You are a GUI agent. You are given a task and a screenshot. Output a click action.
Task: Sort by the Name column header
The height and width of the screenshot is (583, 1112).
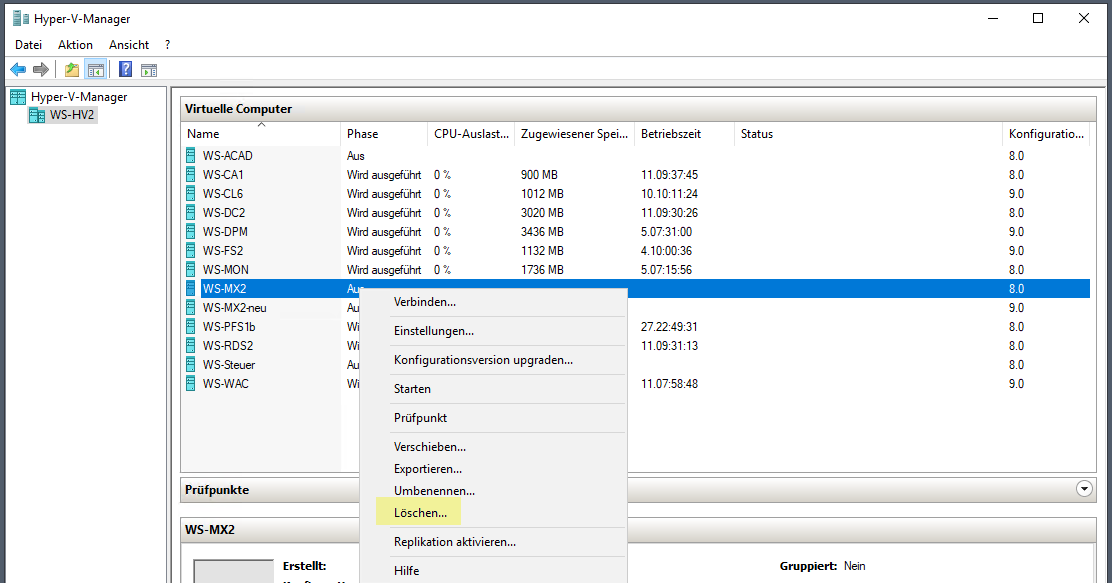261,134
